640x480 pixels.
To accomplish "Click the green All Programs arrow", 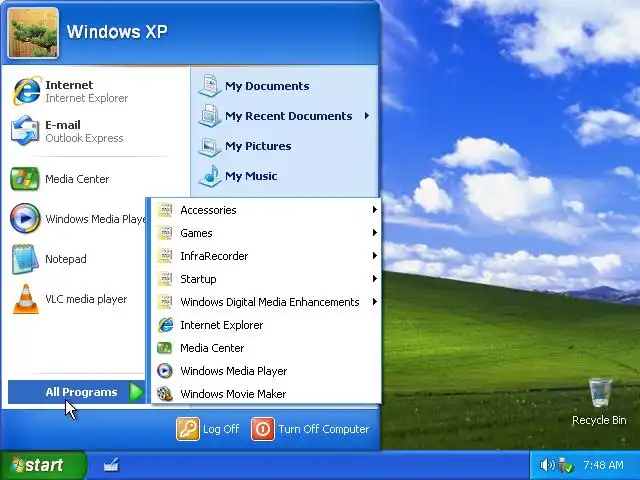I will [136, 392].
